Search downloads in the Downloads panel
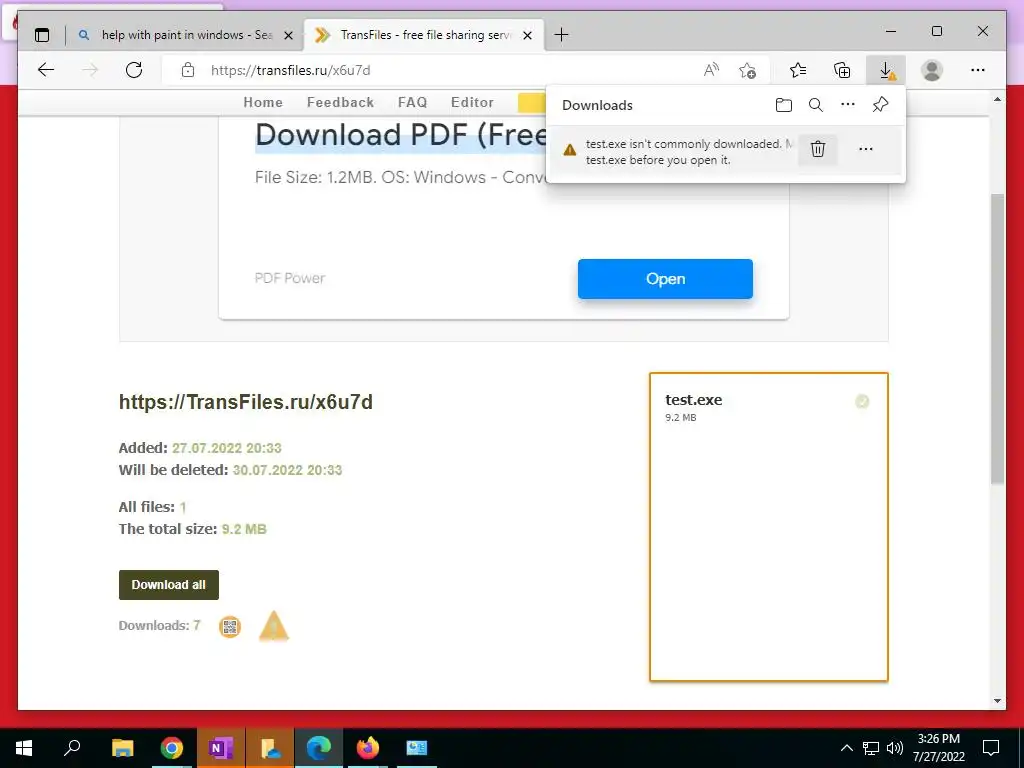The image size is (1024, 768). [816, 104]
